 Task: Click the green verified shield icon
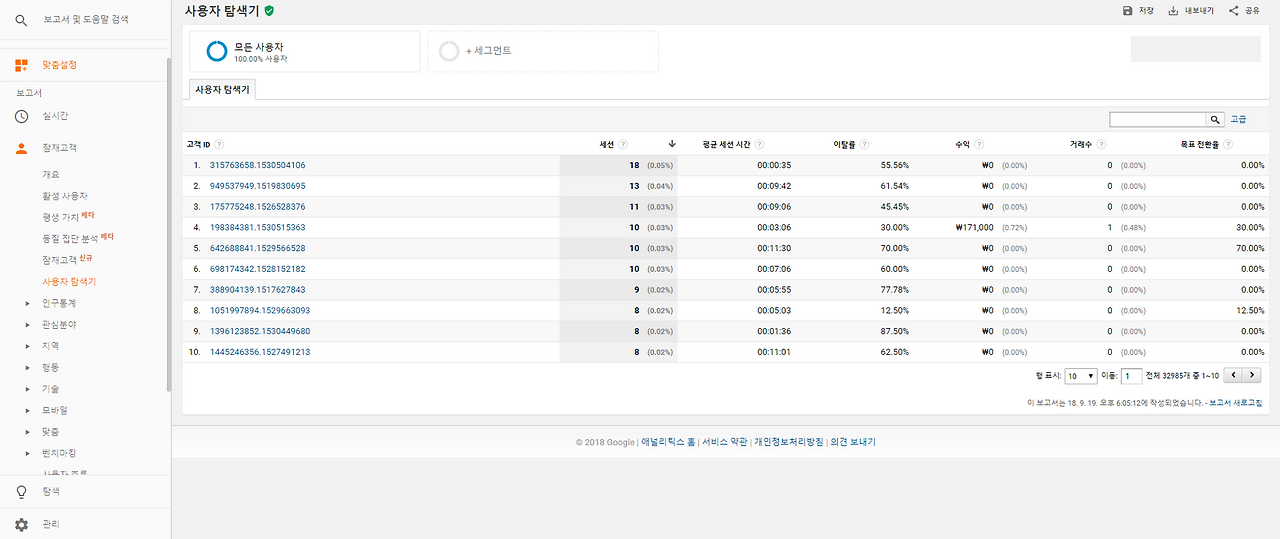pyautogui.click(x=269, y=10)
